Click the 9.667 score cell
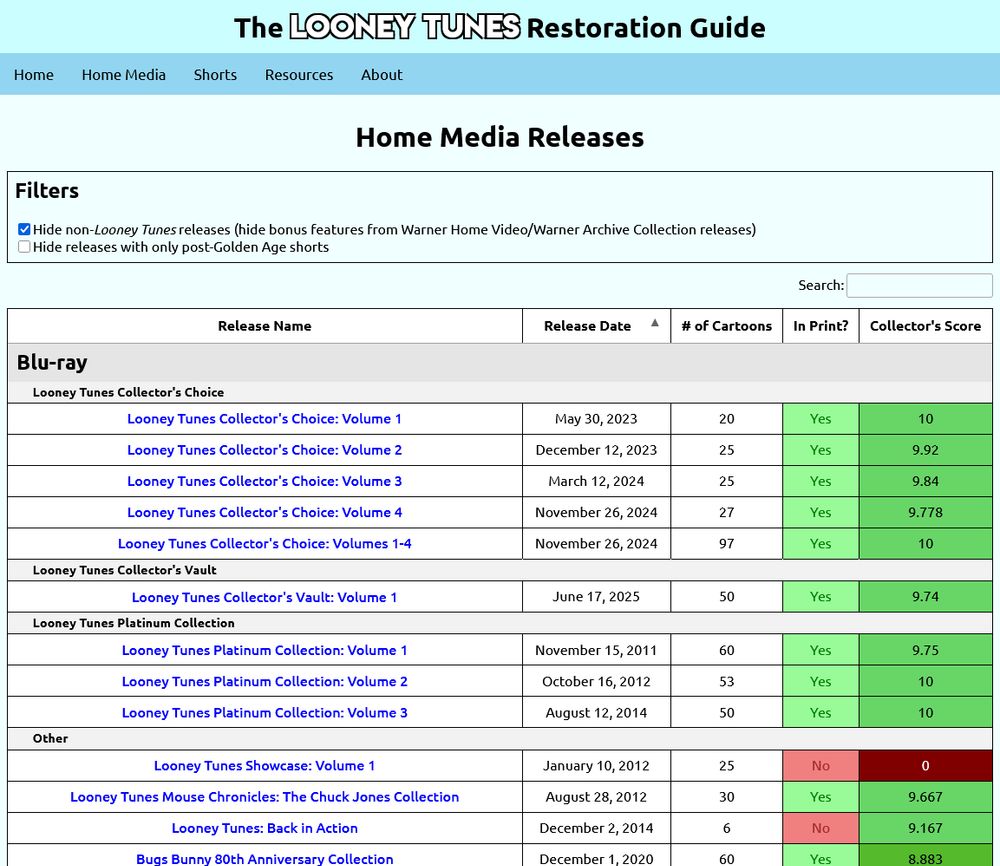This screenshot has width=1000, height=866. (x=925, y=797)
